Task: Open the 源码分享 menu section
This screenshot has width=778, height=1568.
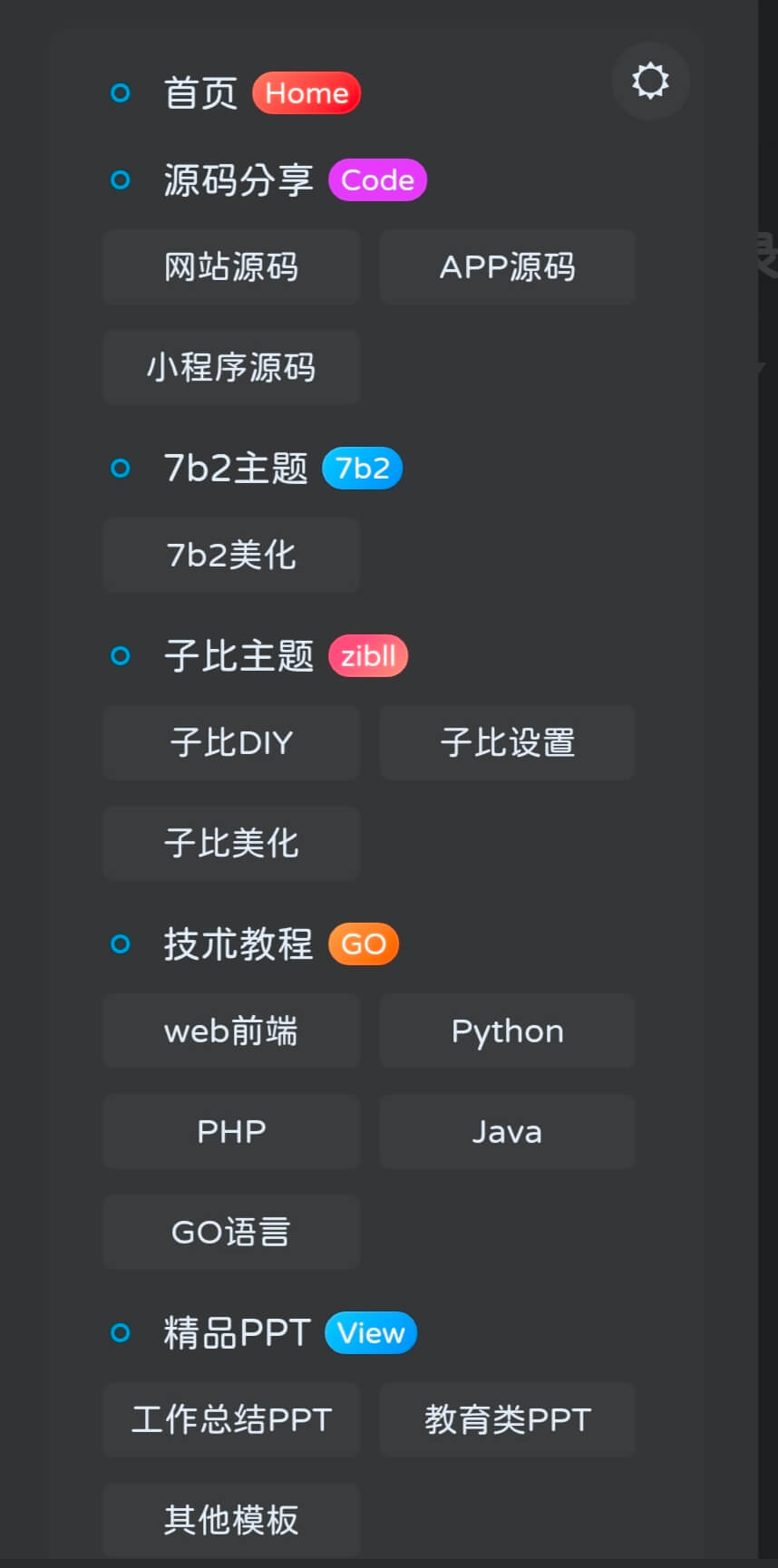Action: click(238, 180)
